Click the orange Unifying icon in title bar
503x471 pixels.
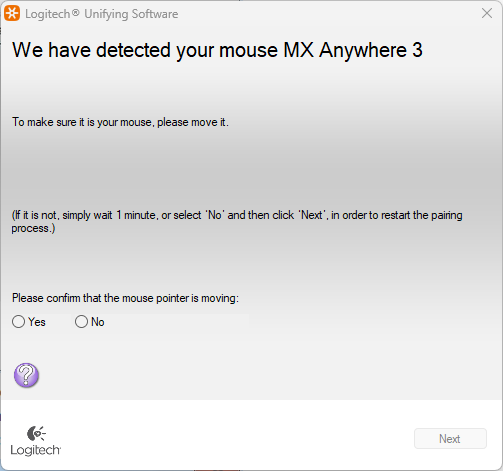pos(12,13)
